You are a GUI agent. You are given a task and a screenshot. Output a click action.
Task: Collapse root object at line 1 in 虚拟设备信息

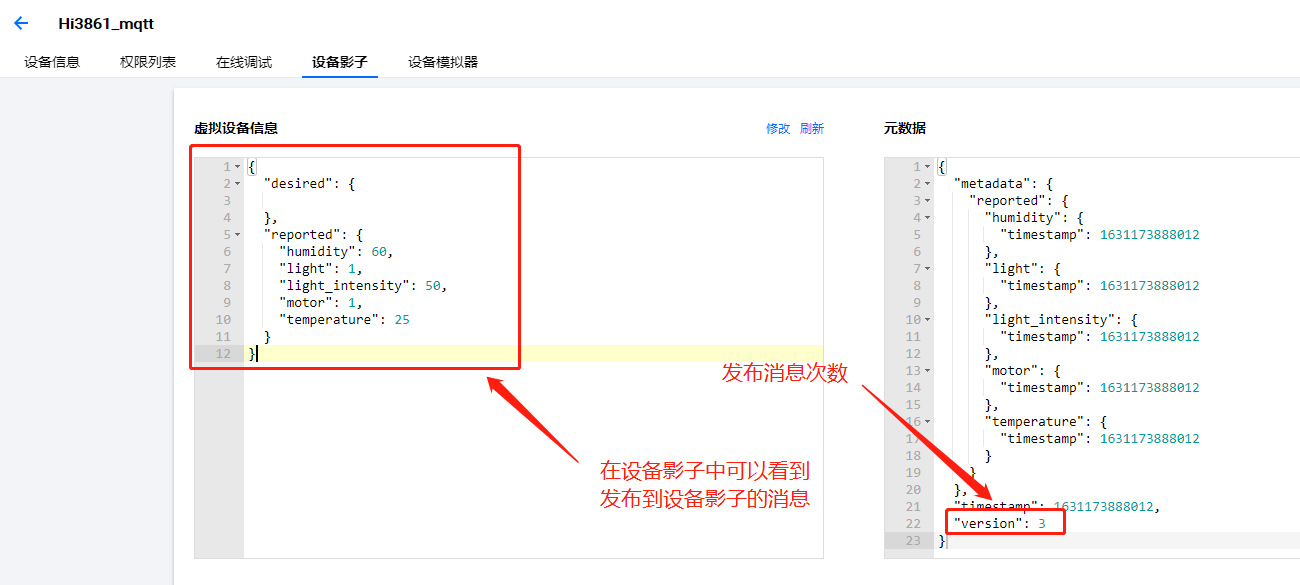[237, 167]
